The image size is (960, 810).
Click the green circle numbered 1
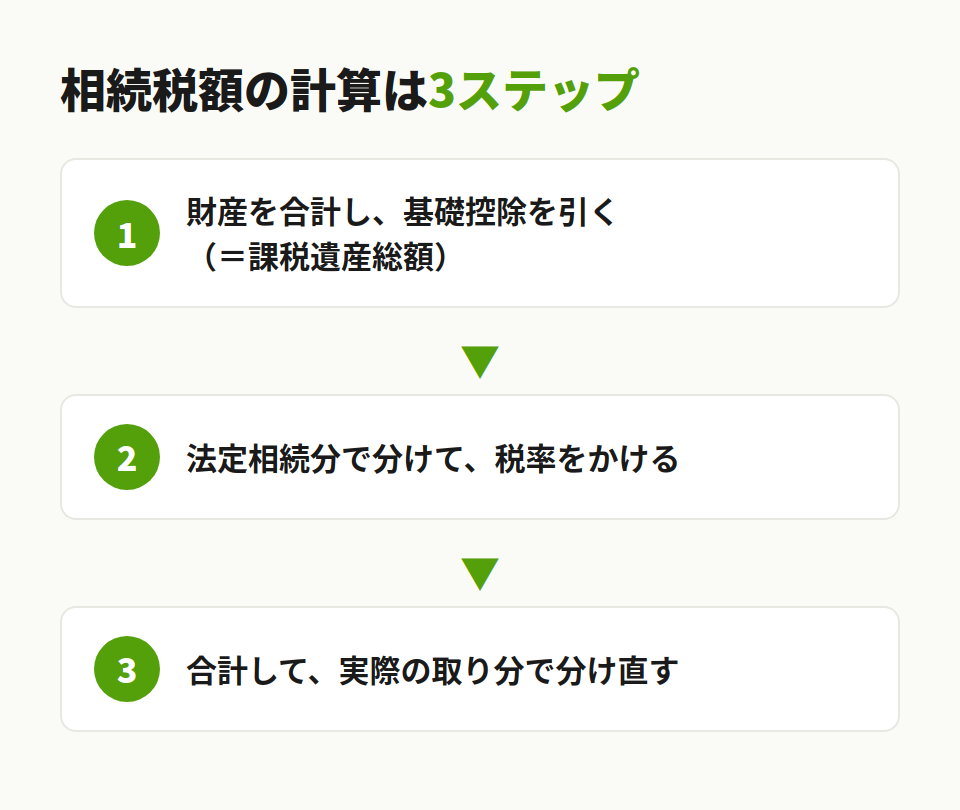(127, 233)
